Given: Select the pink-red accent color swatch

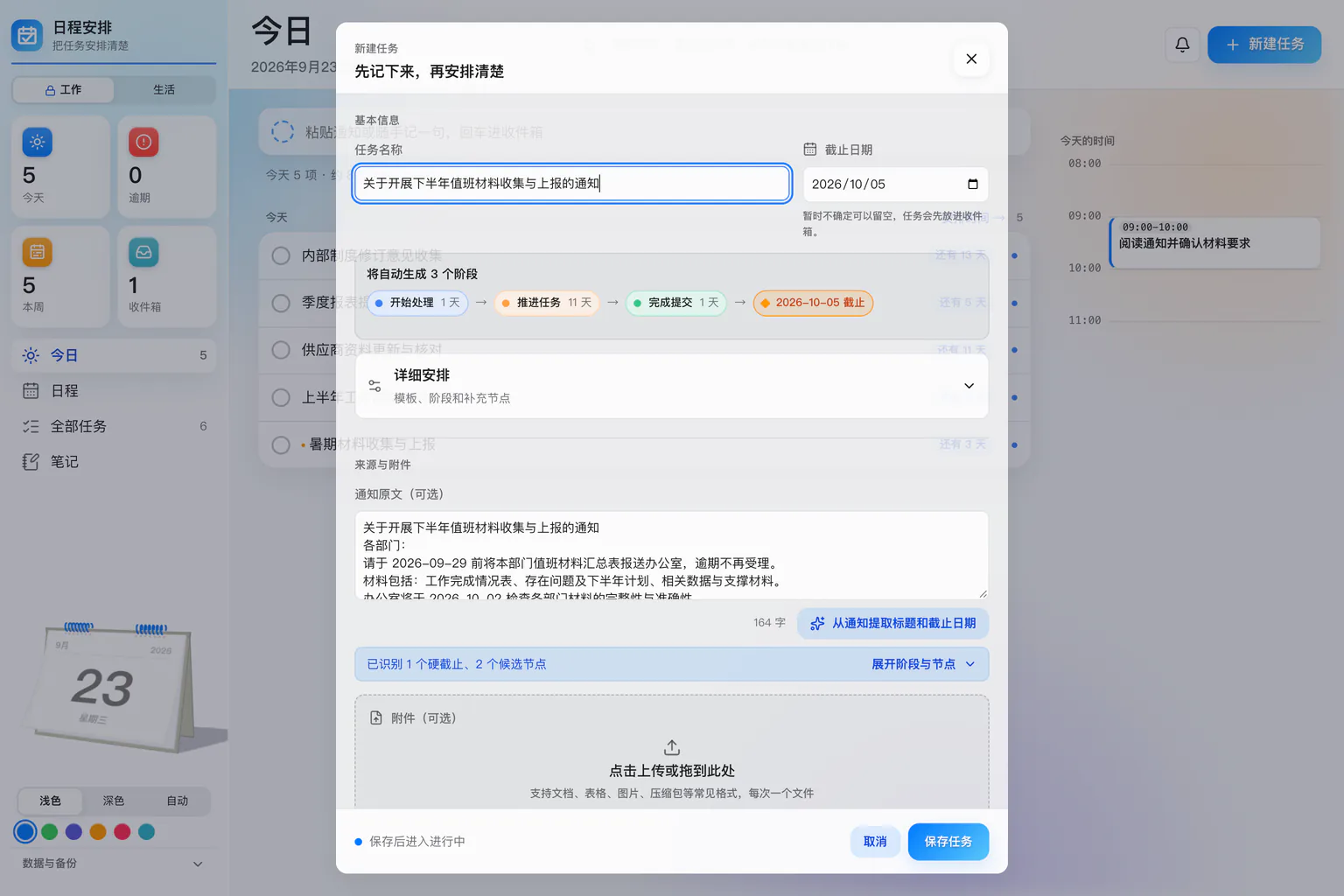Looking at the screenshot, I should point(122,831).
